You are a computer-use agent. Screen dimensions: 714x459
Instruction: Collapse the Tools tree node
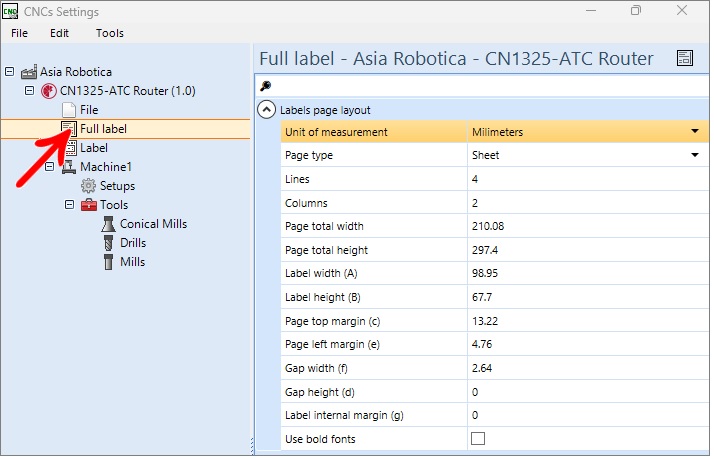click(70, 205)
